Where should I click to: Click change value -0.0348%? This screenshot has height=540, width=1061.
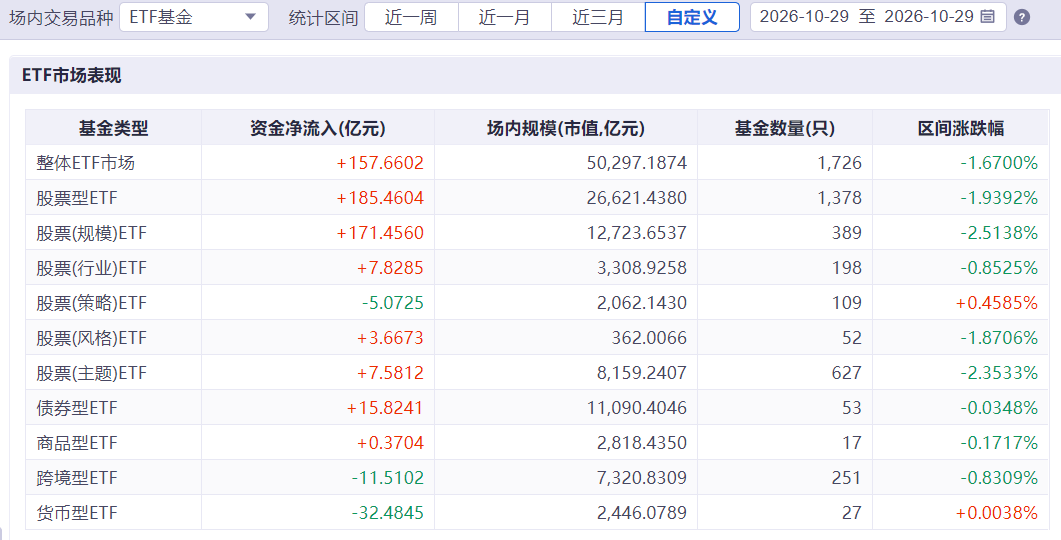point(999,408)
